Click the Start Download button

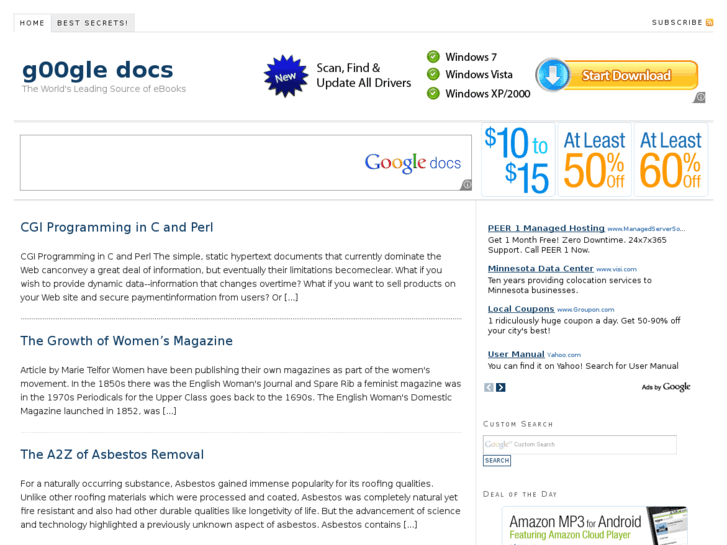point(617,75)
